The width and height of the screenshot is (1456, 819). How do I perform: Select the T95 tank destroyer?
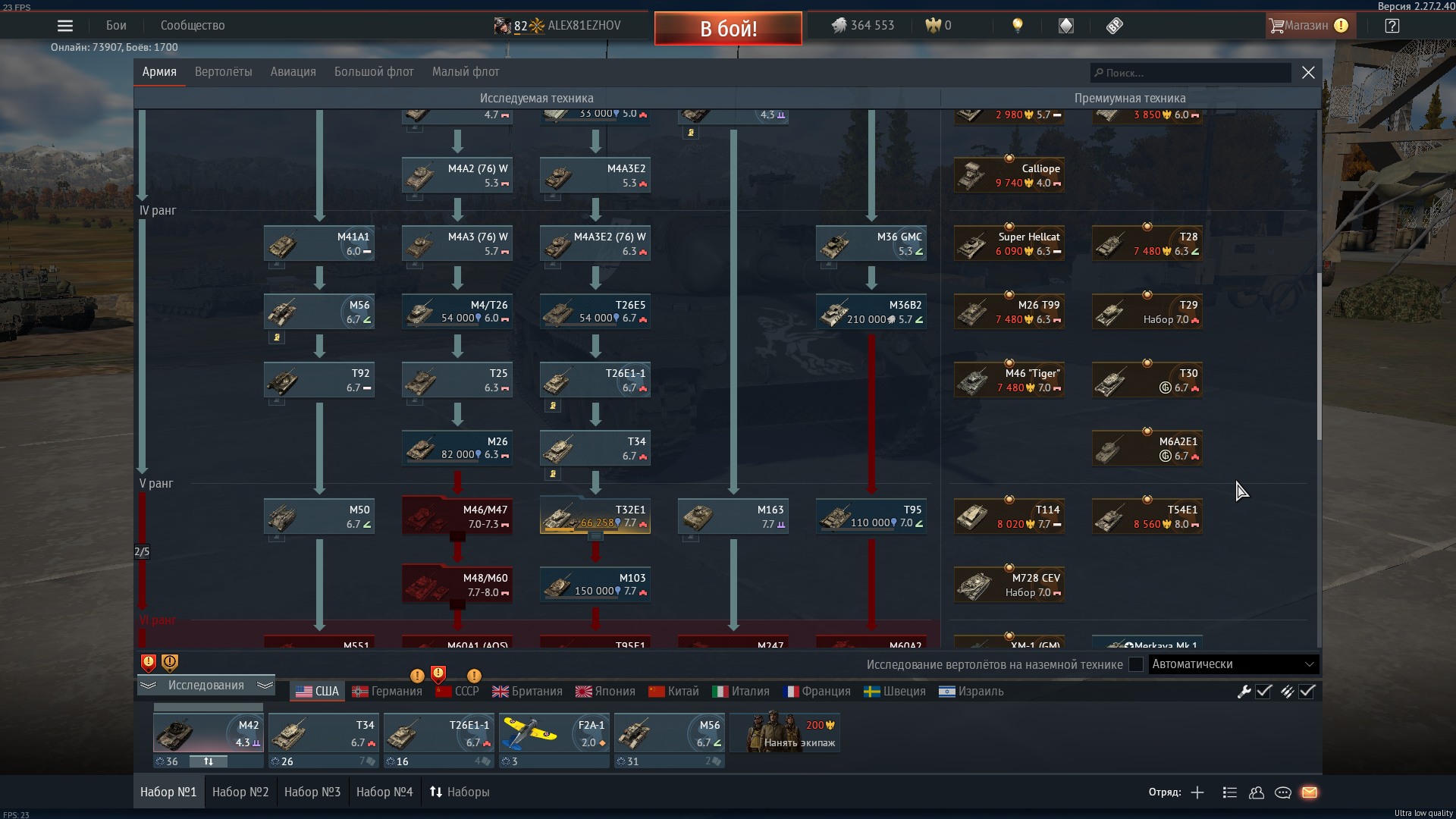(x=871, y=516)
